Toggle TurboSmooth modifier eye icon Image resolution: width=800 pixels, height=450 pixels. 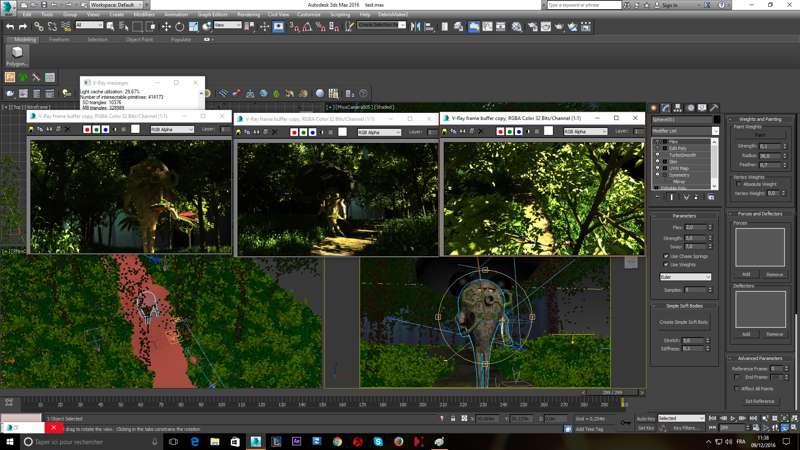657,155
